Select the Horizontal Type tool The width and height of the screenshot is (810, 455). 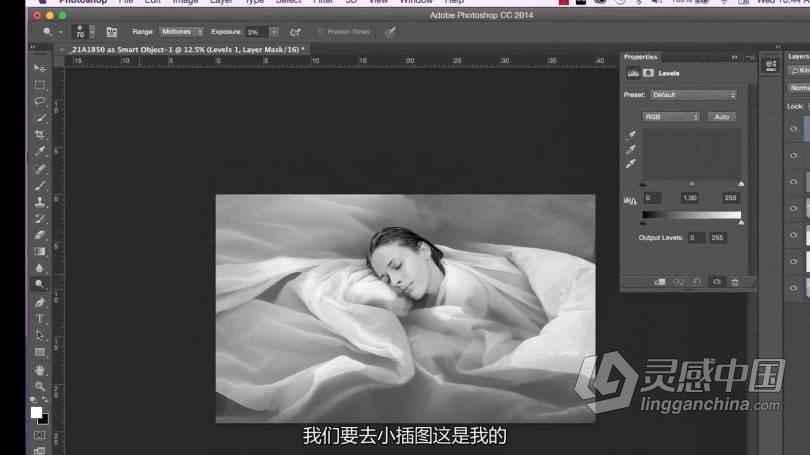click(40, 319)
